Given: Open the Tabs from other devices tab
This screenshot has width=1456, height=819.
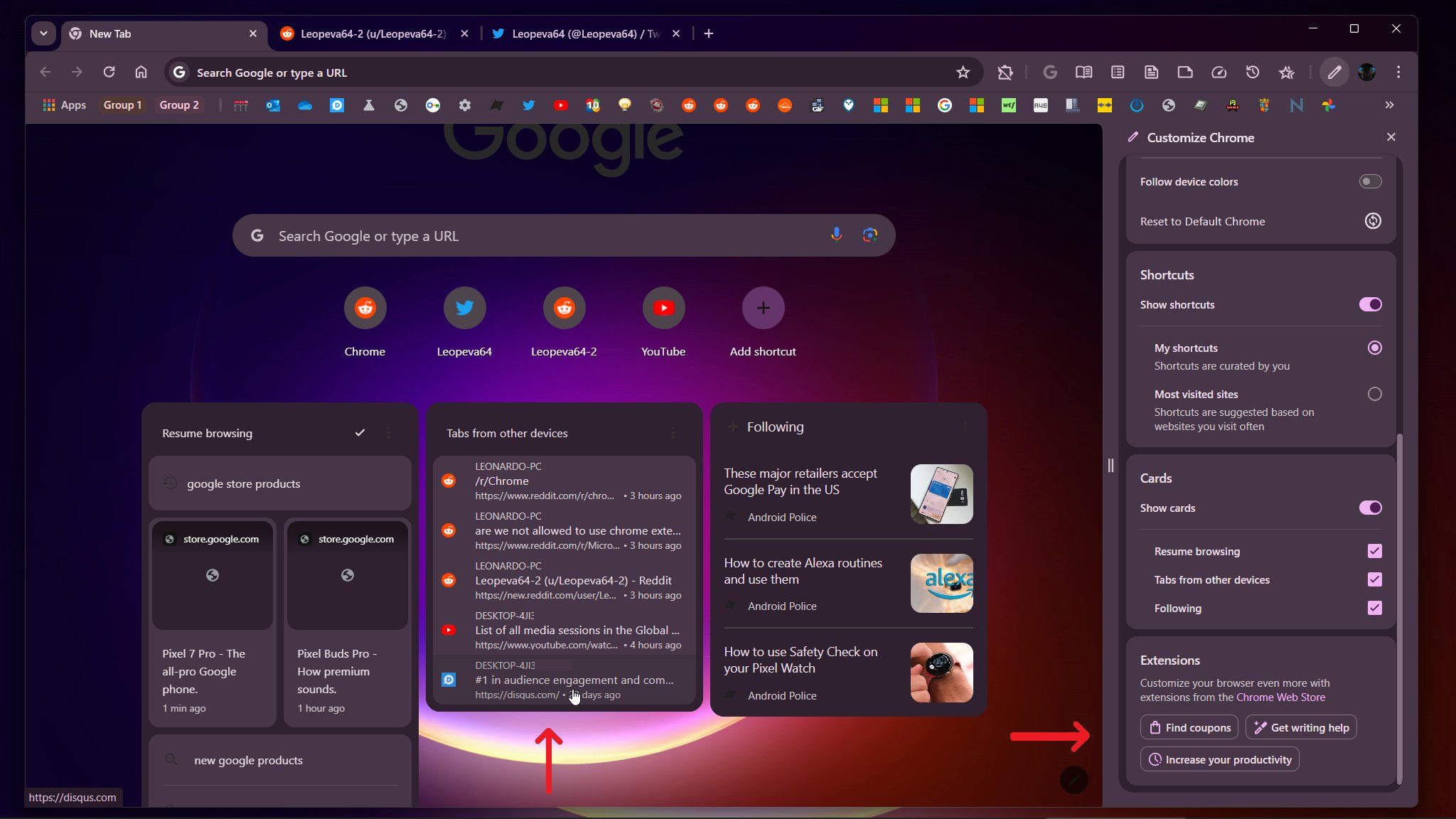Looking at the screenshot, I should click(506, 432).
